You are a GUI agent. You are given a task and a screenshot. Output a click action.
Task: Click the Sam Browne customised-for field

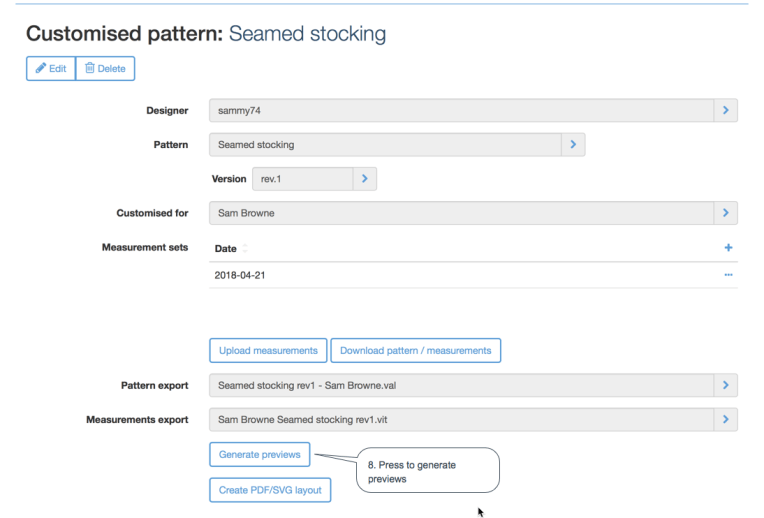pos(460,213)
